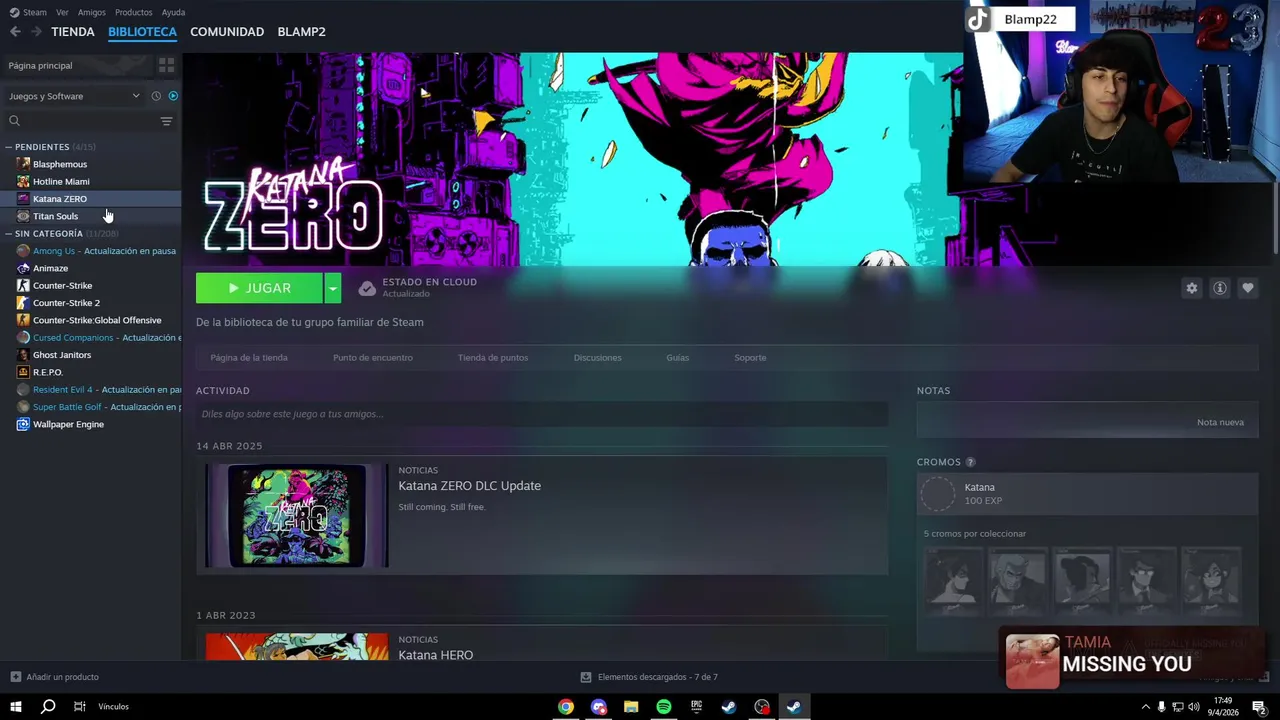
Task: Open File Explorer from taskbar
Action: click(631, 707)
